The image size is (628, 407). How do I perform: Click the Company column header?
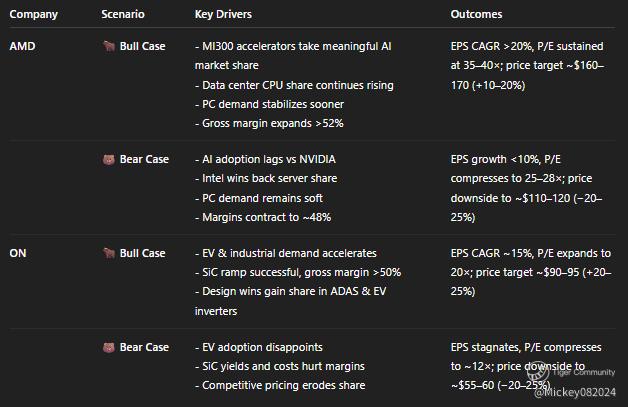(x=33, y=15)
